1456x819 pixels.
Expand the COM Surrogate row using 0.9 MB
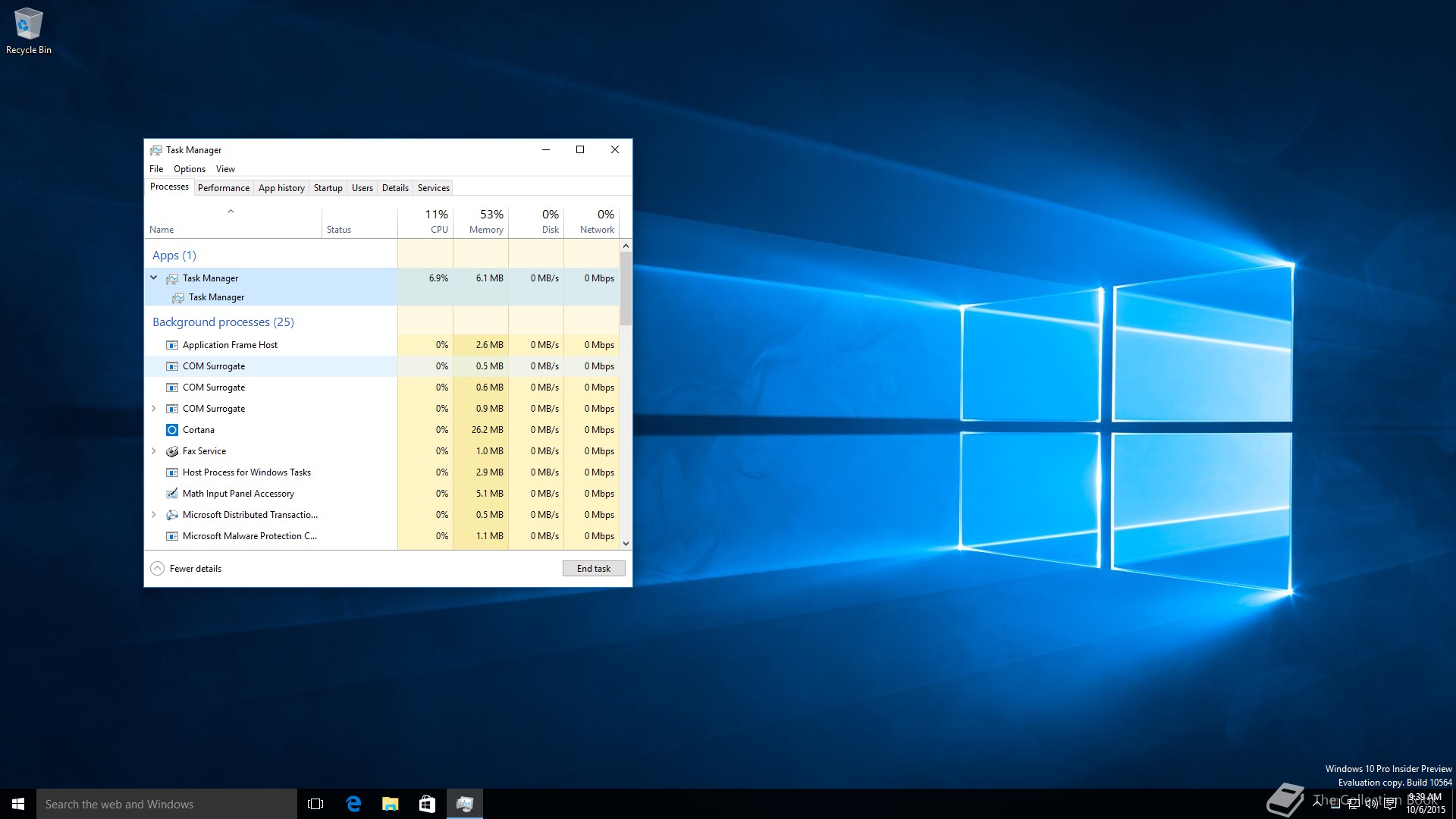pyautogui.click(x=154, y=409)
